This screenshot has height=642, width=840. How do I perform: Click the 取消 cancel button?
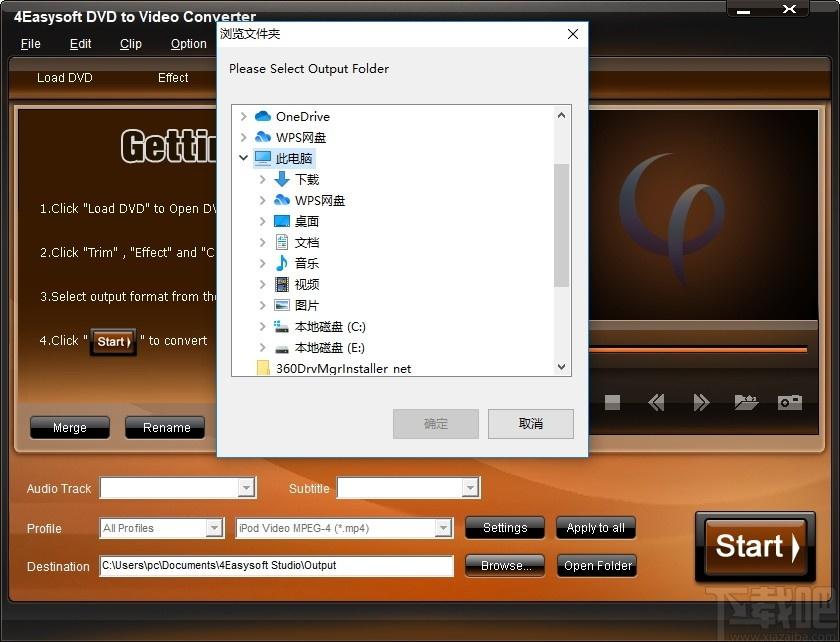(531, 424)
